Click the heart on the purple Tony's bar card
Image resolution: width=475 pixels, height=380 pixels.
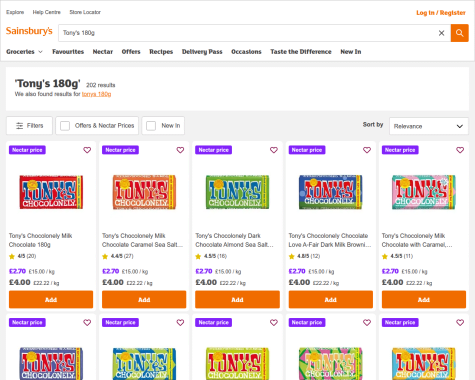point(87,322)
